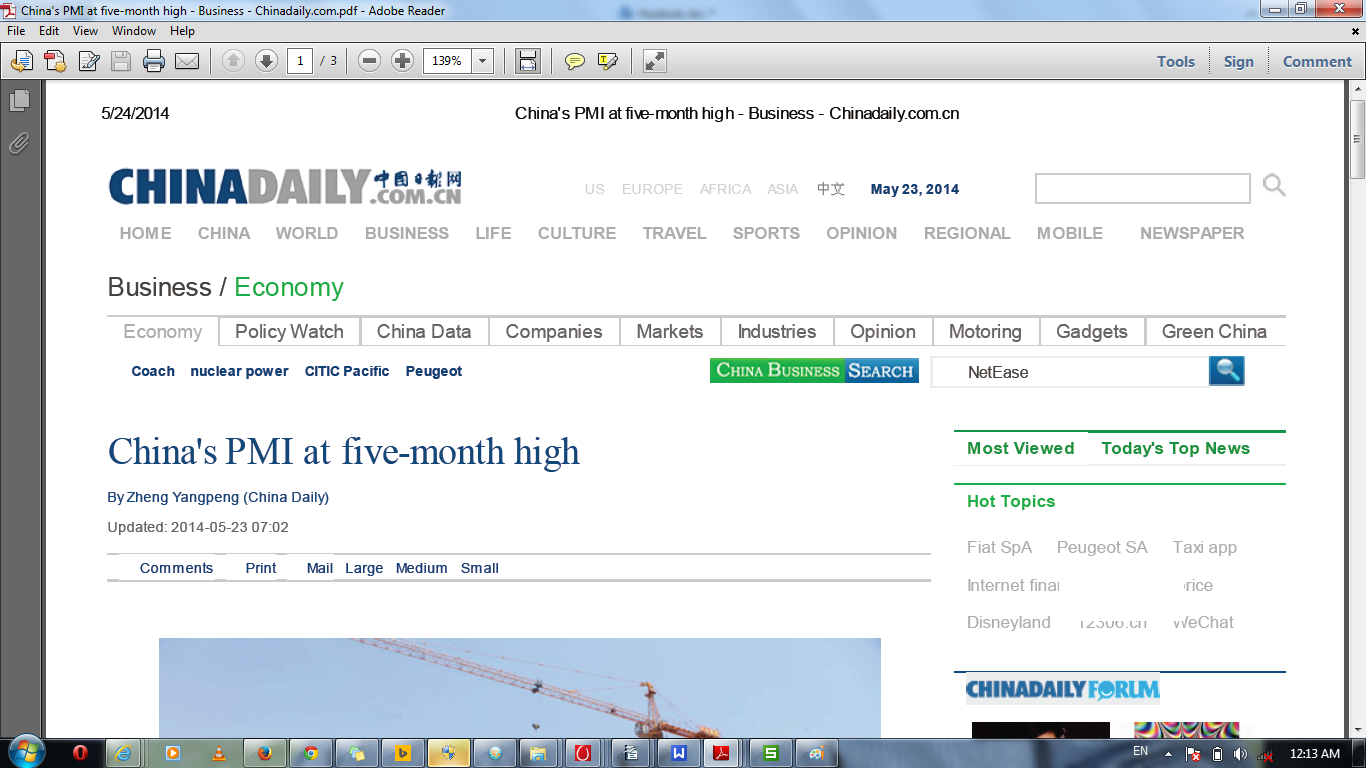Click the Create PDF online icon
The height and width of the screenshot is (768, 1366).
click(x=55, y=61)
